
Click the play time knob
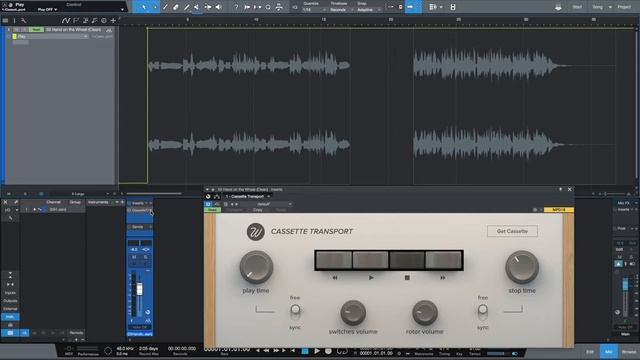click(x=256, y=267)
